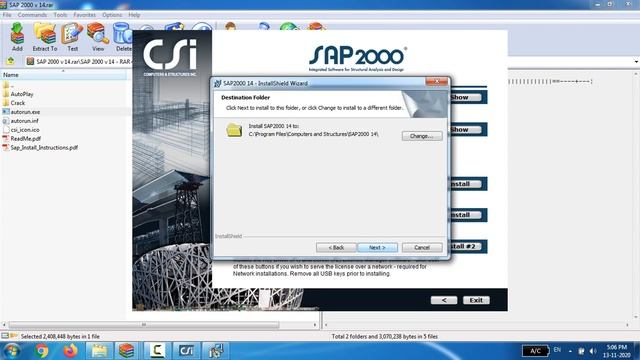Open the Help menu in WinRAR

click(x=134, y=15)
